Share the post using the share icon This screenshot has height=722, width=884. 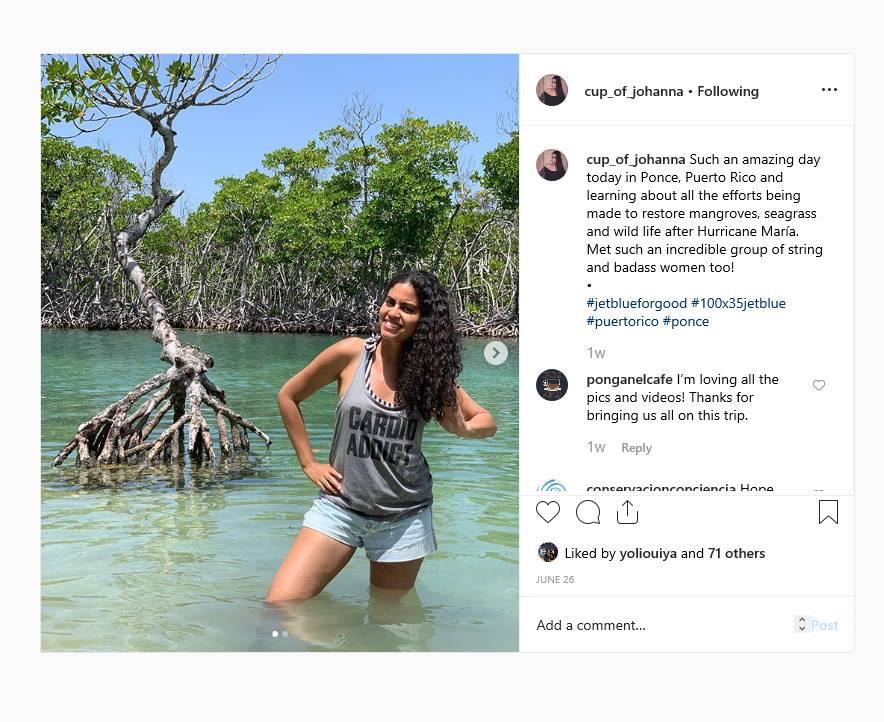(627, 512)
